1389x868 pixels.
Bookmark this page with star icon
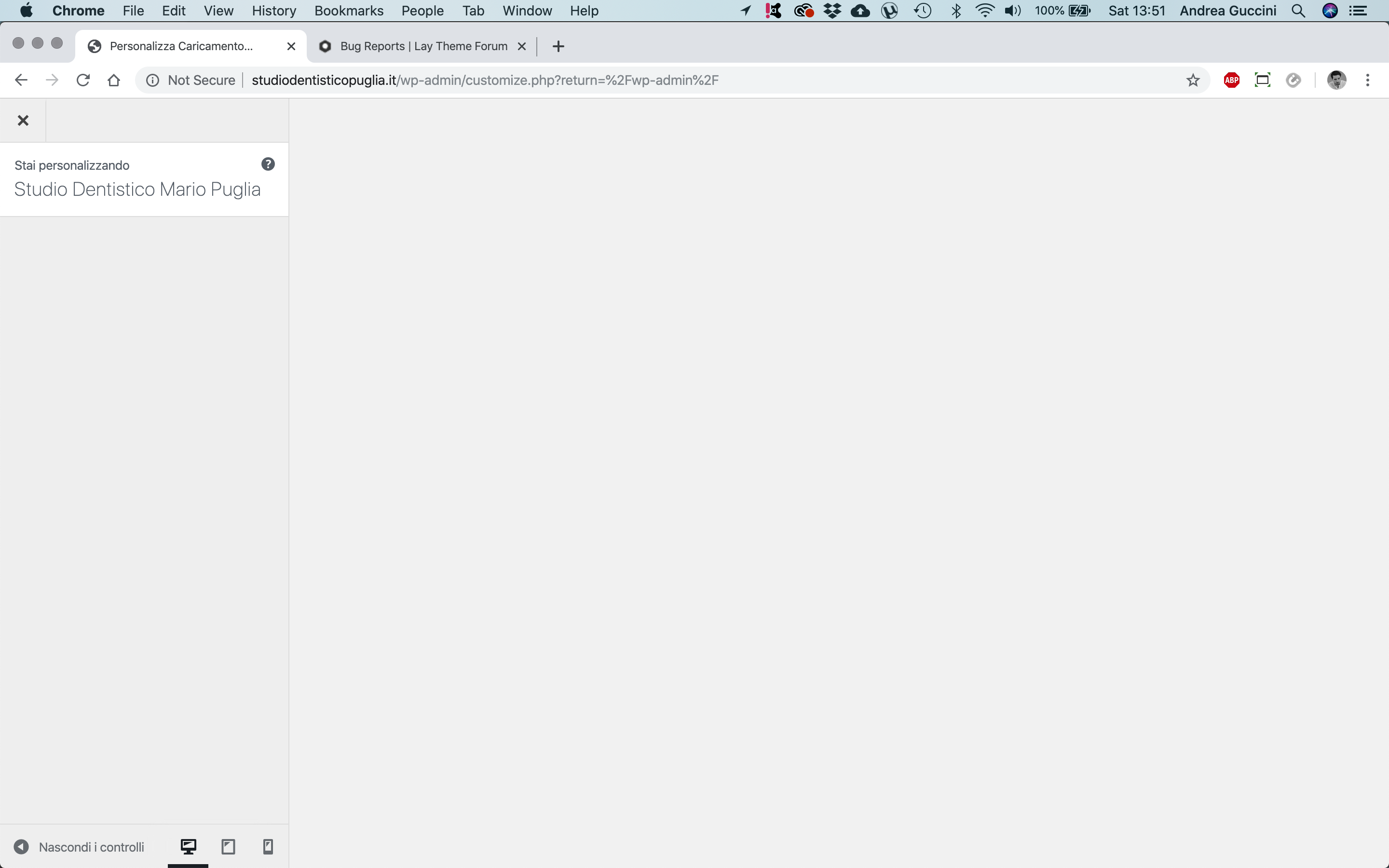coord(1193,81)
